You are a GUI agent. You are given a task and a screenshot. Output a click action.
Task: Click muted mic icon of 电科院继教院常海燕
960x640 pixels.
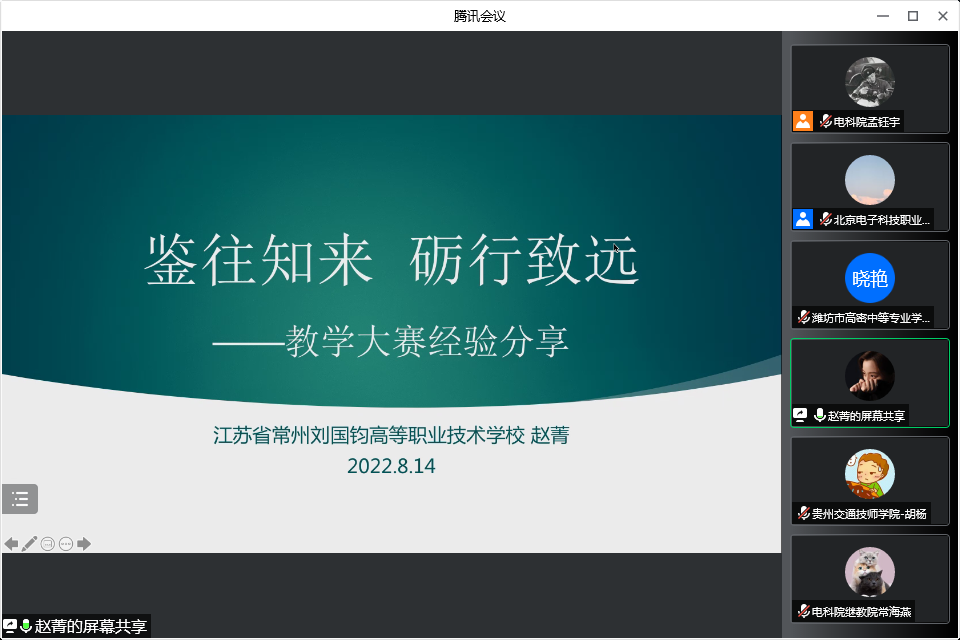point(803,611)
